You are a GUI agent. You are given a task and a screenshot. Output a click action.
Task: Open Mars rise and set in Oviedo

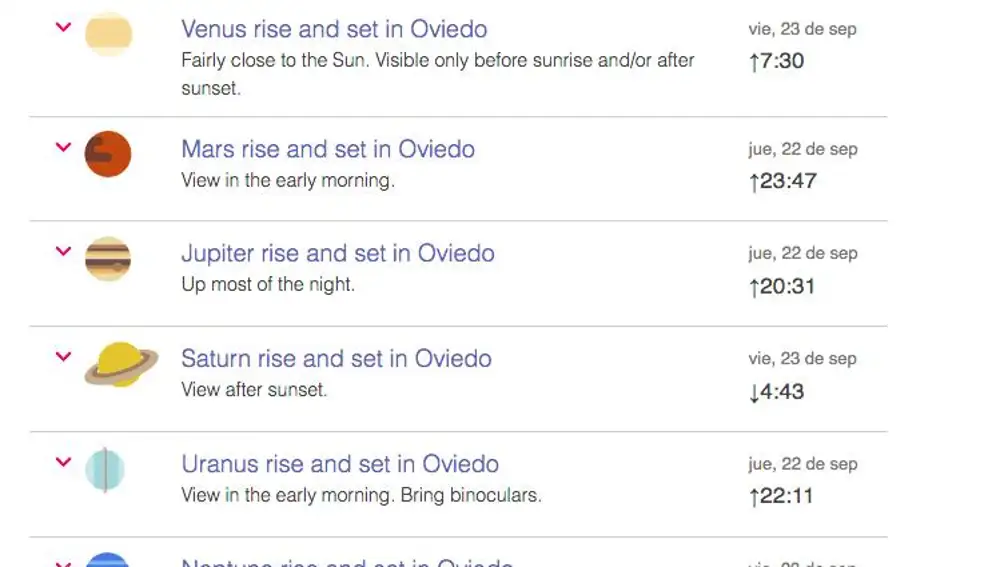click(x=328, y=149)
